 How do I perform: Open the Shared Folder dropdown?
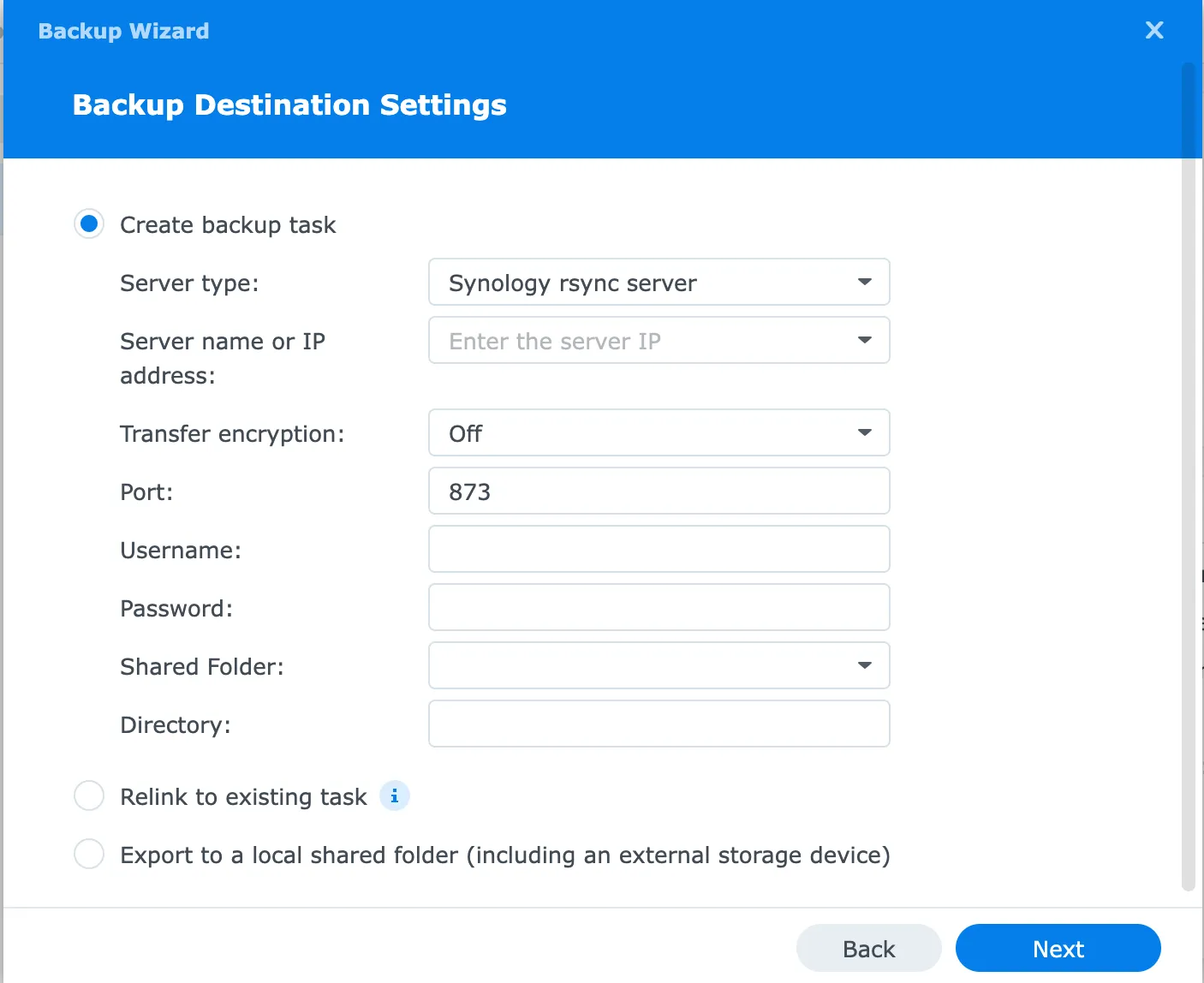(865, 665)
